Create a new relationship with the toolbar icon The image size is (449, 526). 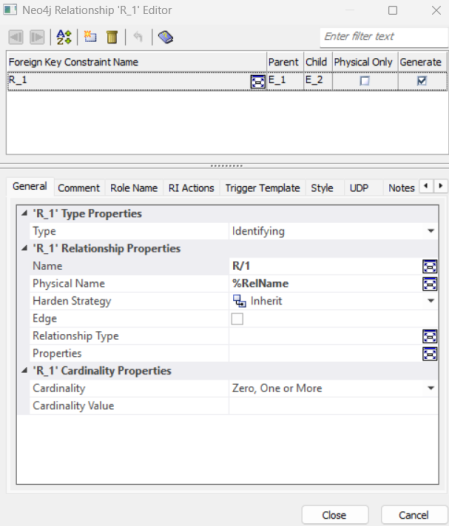[90, 37]
